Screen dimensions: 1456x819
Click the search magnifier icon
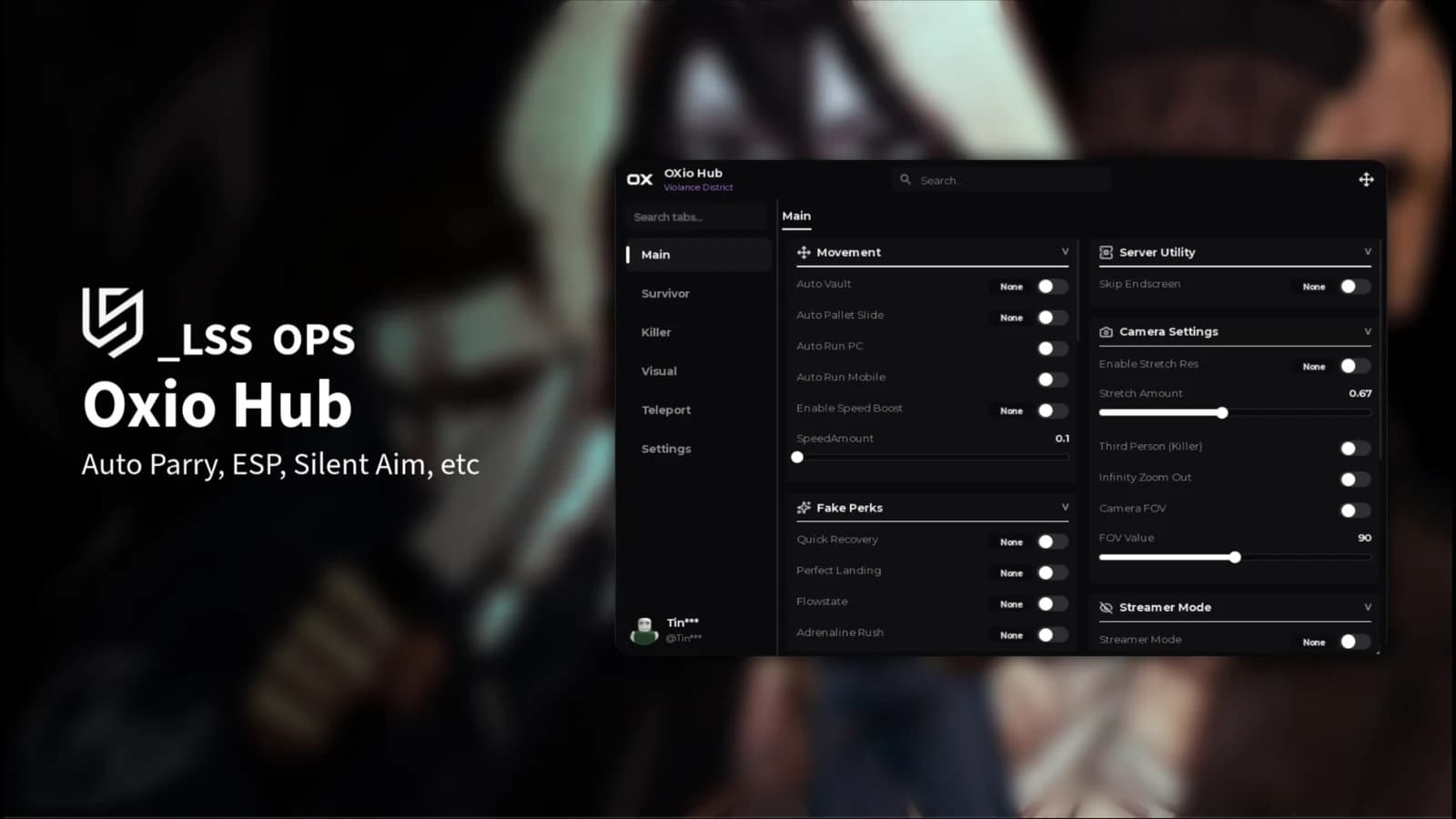(905, 179)
